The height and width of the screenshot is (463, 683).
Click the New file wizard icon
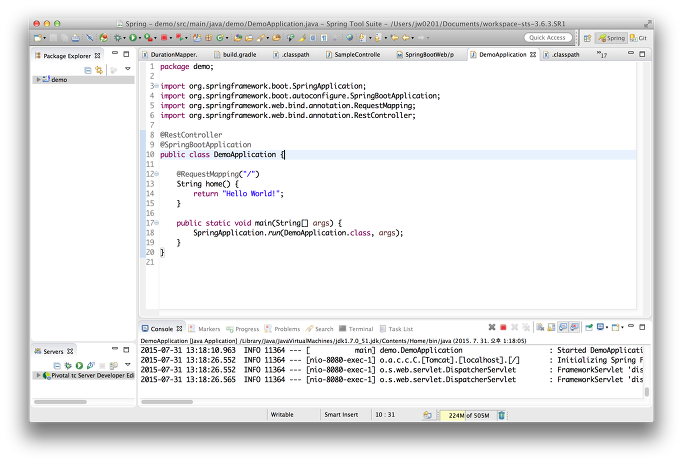pos(38,38)
